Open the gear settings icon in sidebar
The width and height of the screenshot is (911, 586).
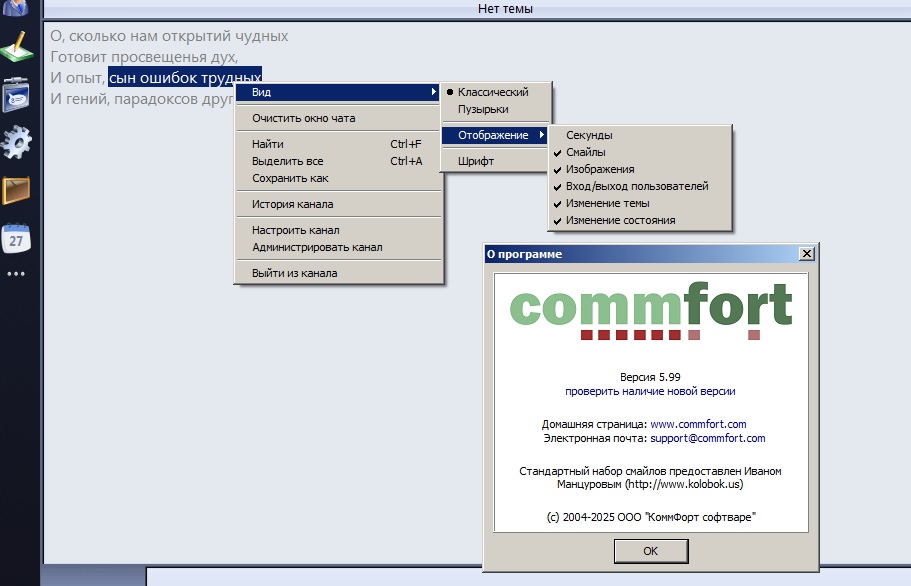pyautogui.click(x=17, y=143)
